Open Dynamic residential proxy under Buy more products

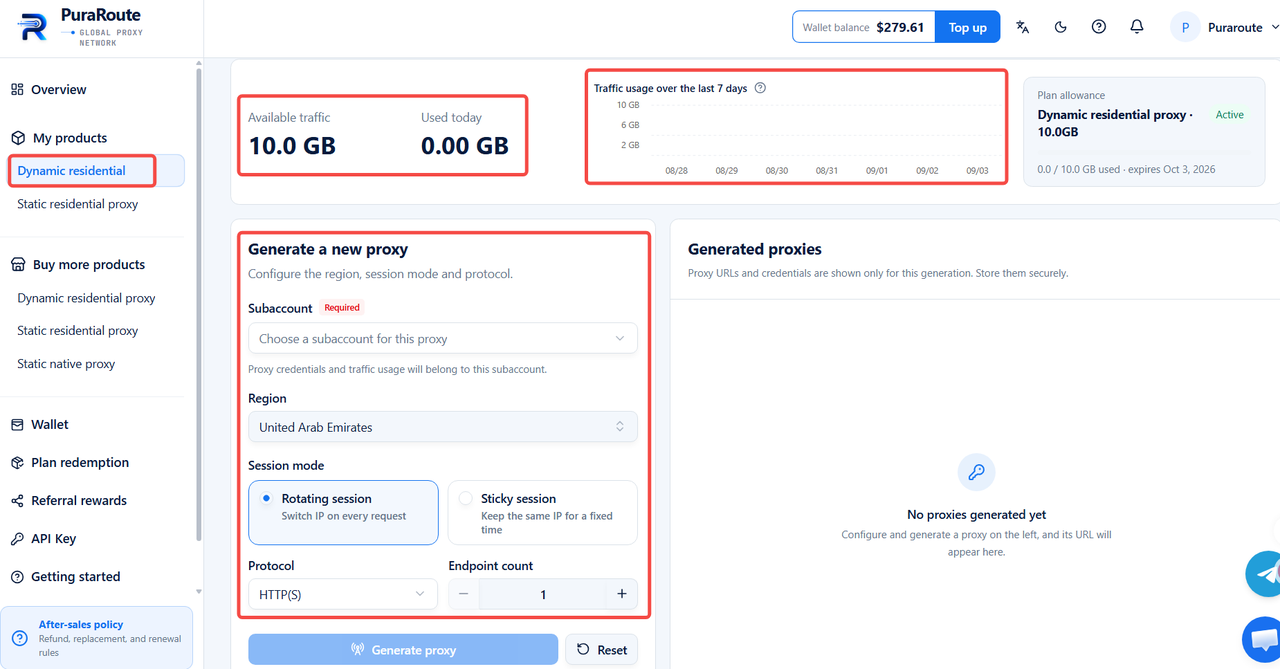[86, 298]
